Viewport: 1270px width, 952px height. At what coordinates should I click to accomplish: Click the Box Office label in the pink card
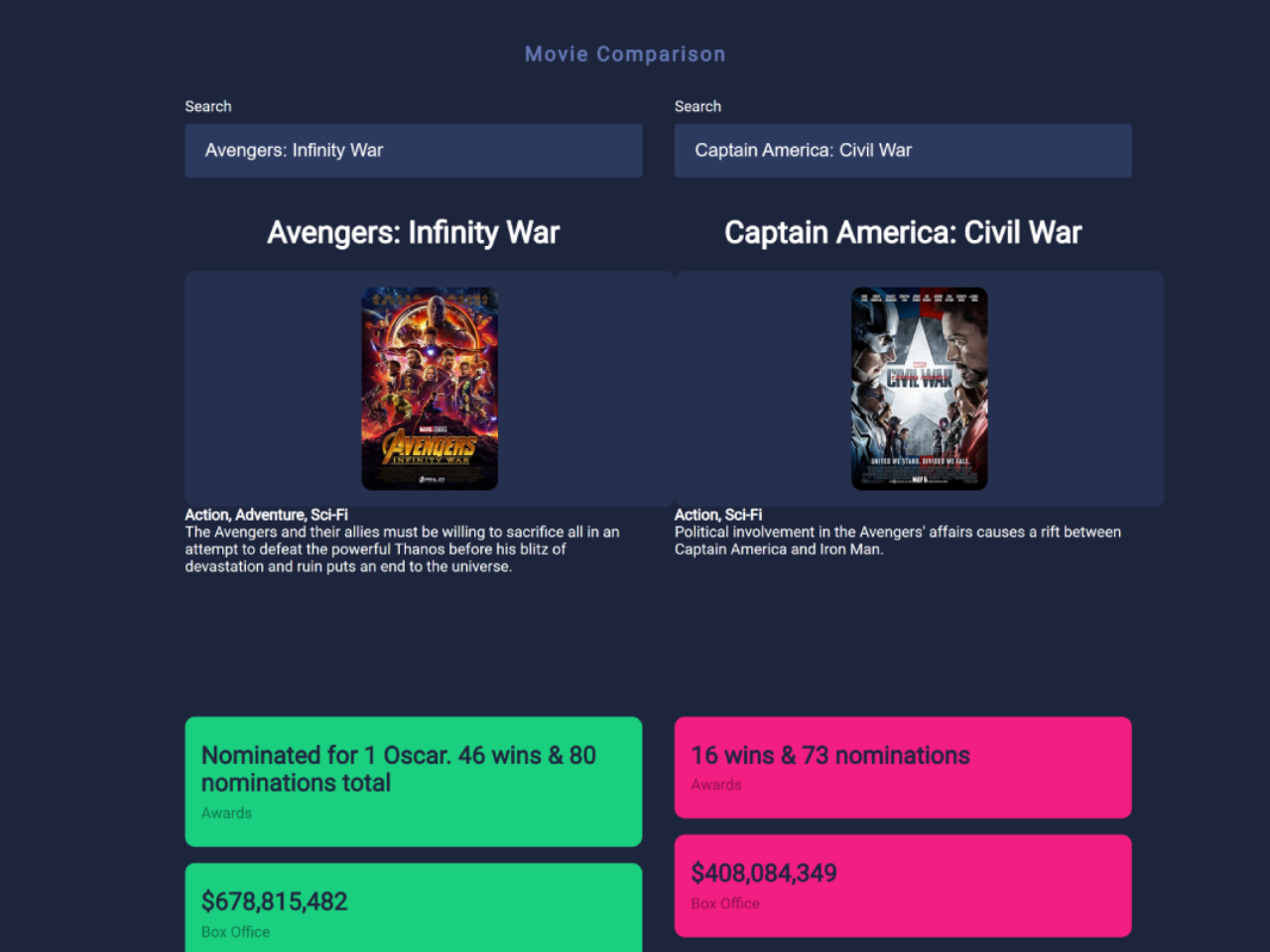click(725, 903)
